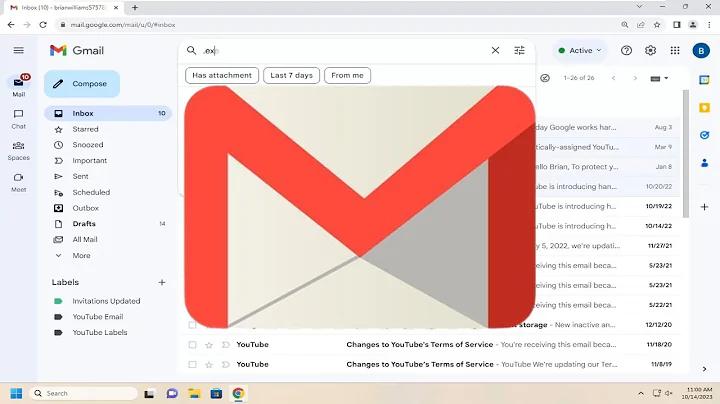
Task: Apply the From me filter chip
Action: pos(347,76)
